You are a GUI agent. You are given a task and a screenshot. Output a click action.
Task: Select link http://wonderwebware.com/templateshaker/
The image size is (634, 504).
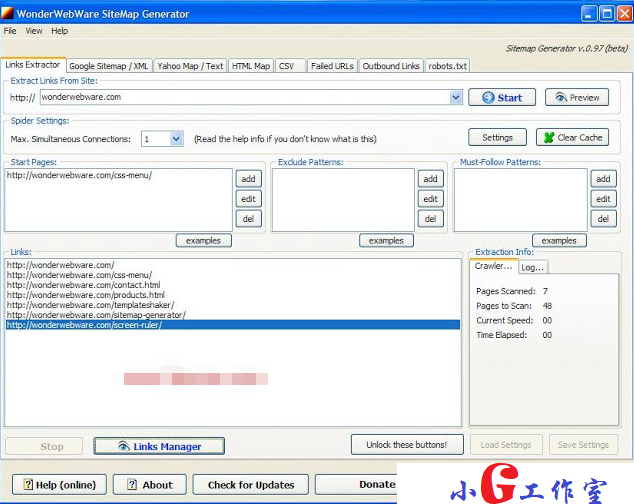91,305
